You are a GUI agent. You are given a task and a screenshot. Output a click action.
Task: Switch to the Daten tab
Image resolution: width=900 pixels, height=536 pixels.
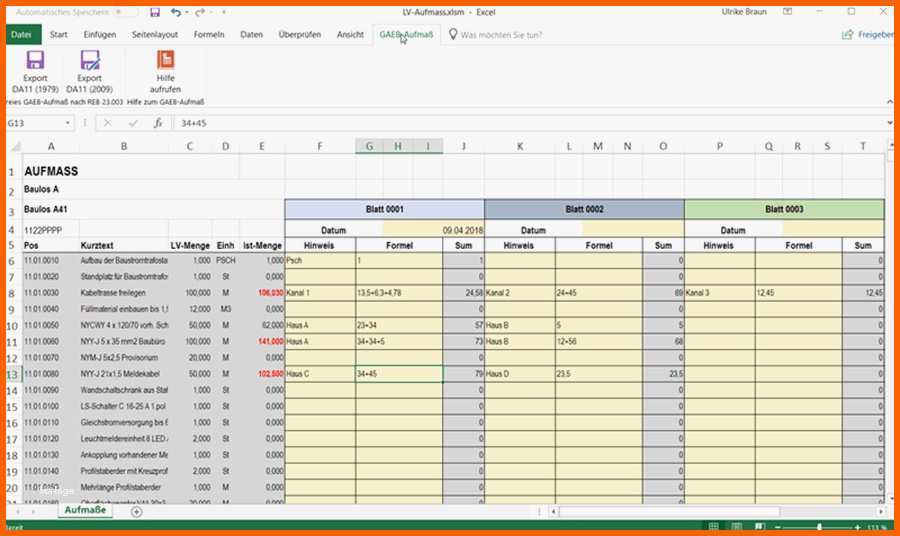pyautogui.click(x=251, y=34)
